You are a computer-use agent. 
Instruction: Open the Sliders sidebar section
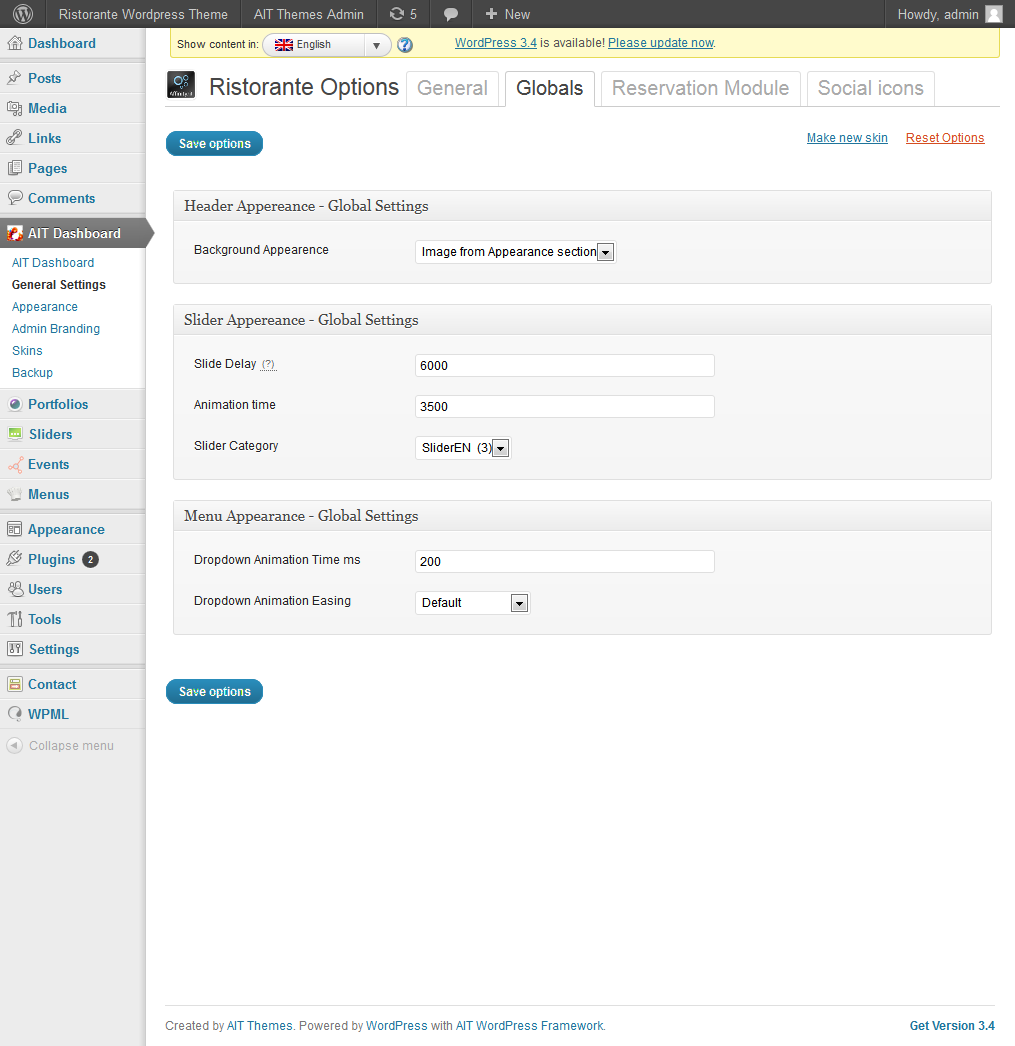50,434
